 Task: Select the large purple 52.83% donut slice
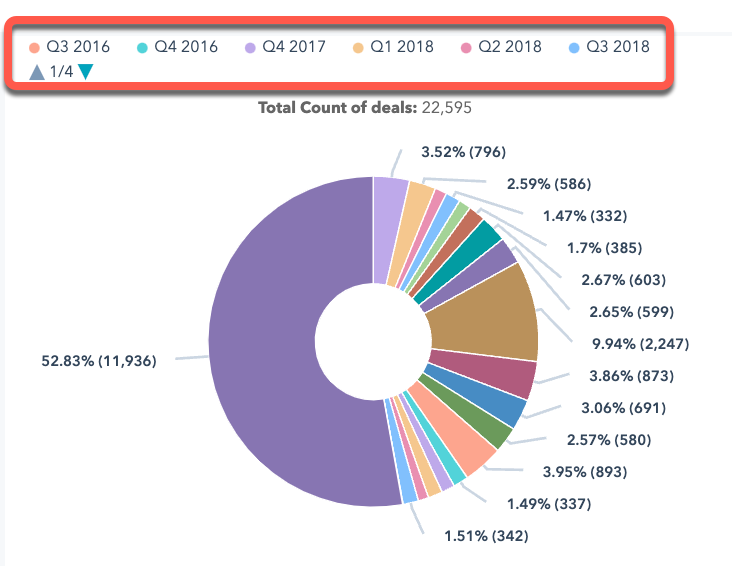(260, 340)
